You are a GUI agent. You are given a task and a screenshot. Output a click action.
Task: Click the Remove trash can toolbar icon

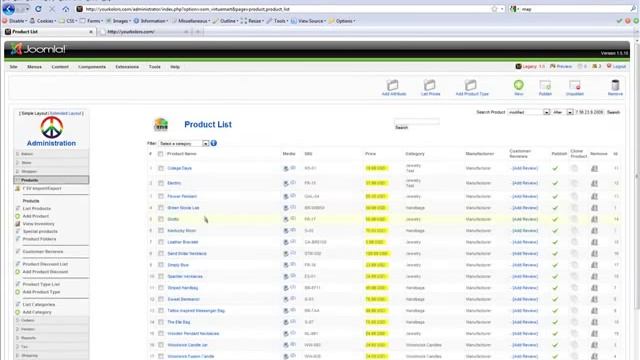[x=615, y=85]
